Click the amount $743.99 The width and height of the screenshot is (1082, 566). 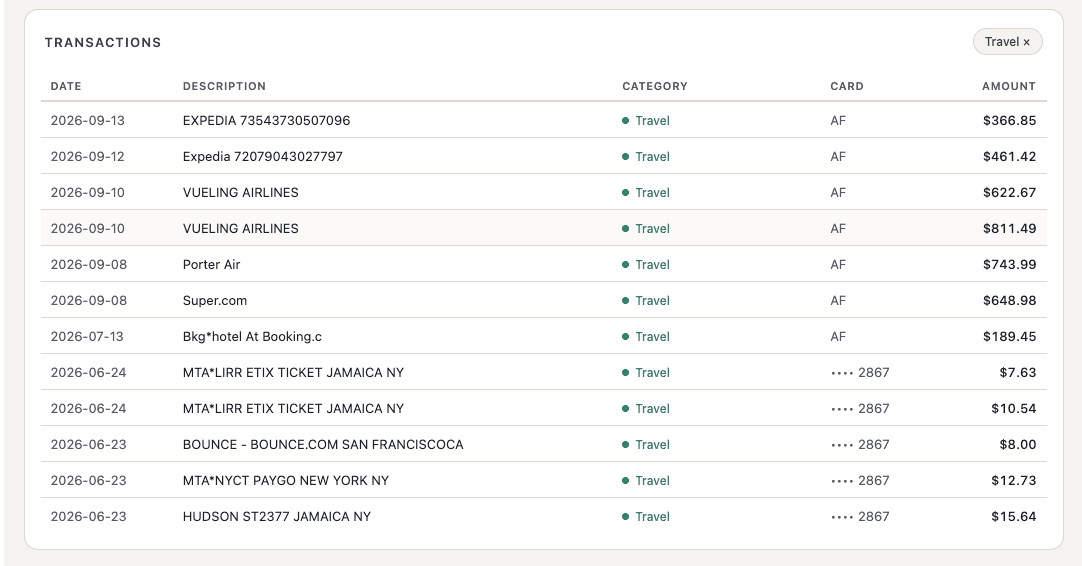pyautogui.click(x=1010, y=264)
